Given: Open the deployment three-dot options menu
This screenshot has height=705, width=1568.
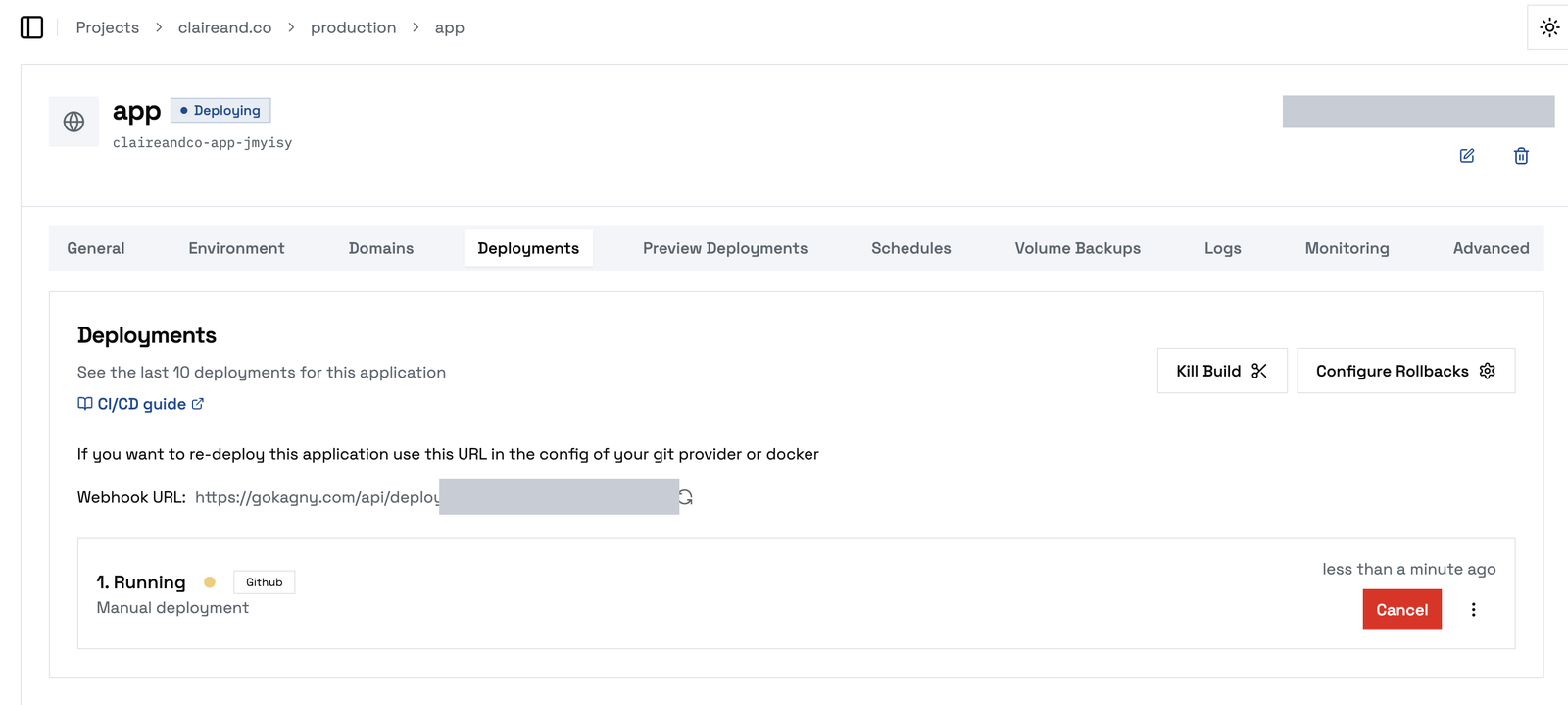Looking at the screenshot, I should (1473, 610).
